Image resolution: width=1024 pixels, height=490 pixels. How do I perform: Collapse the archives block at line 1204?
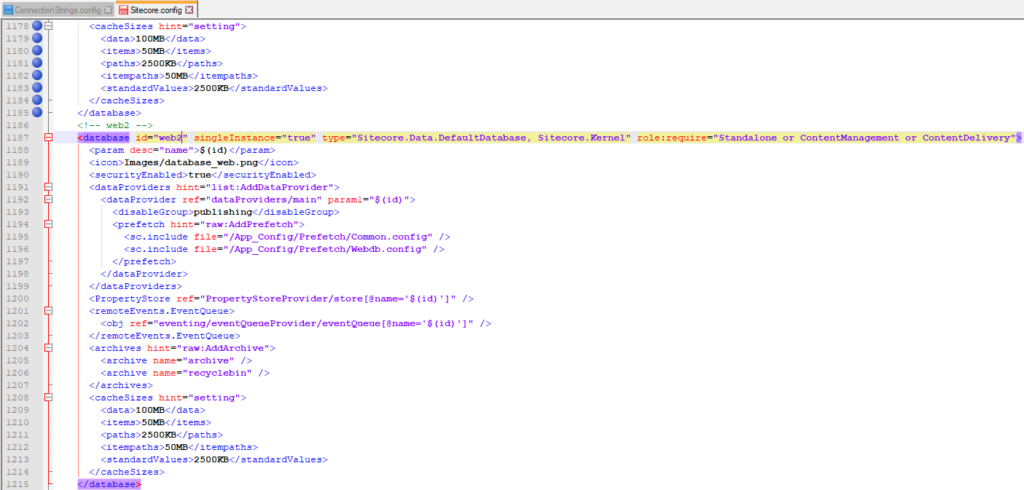[x=48, y=348]
